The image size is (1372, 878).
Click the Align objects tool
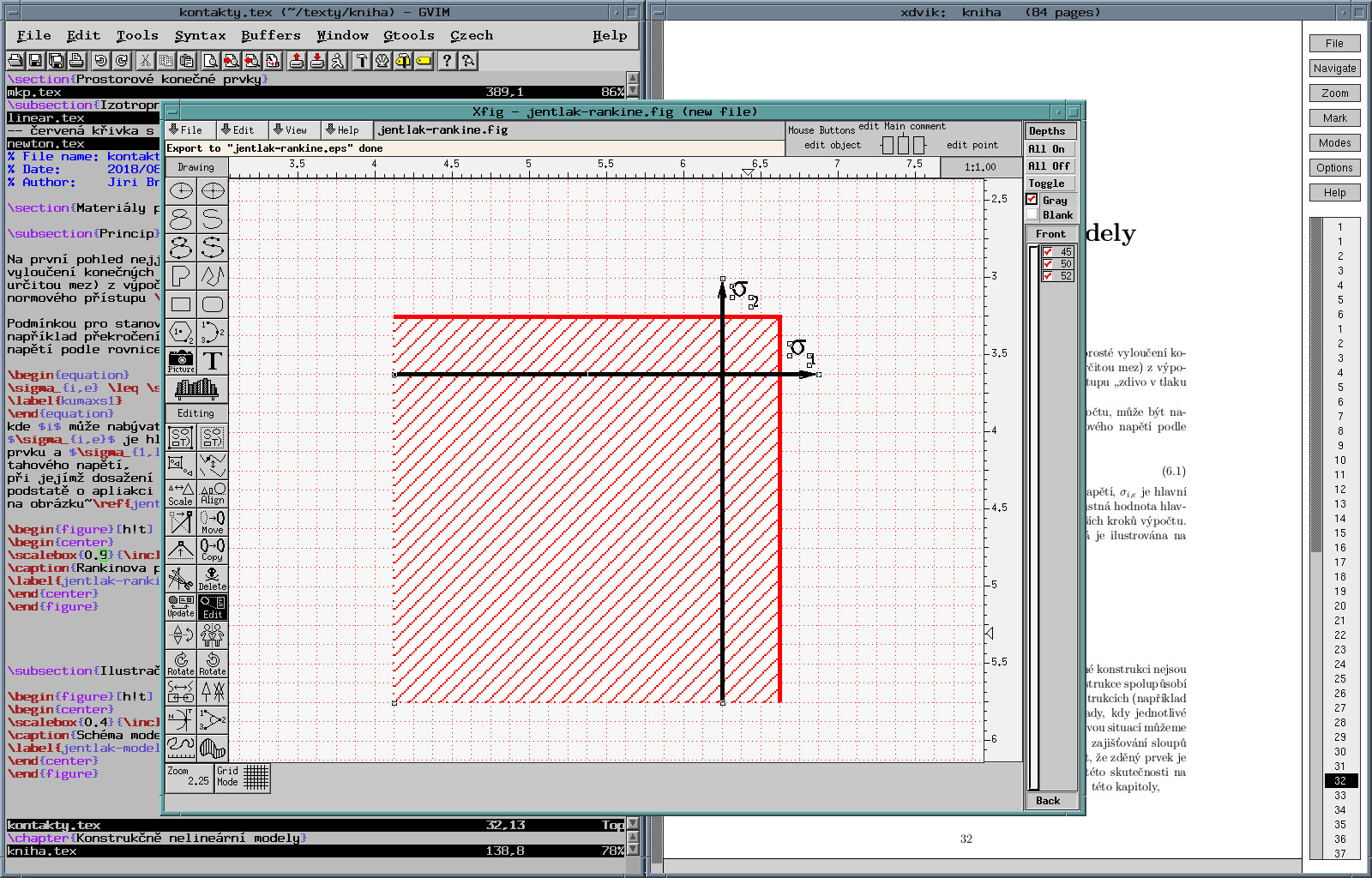tap(213, 493)
